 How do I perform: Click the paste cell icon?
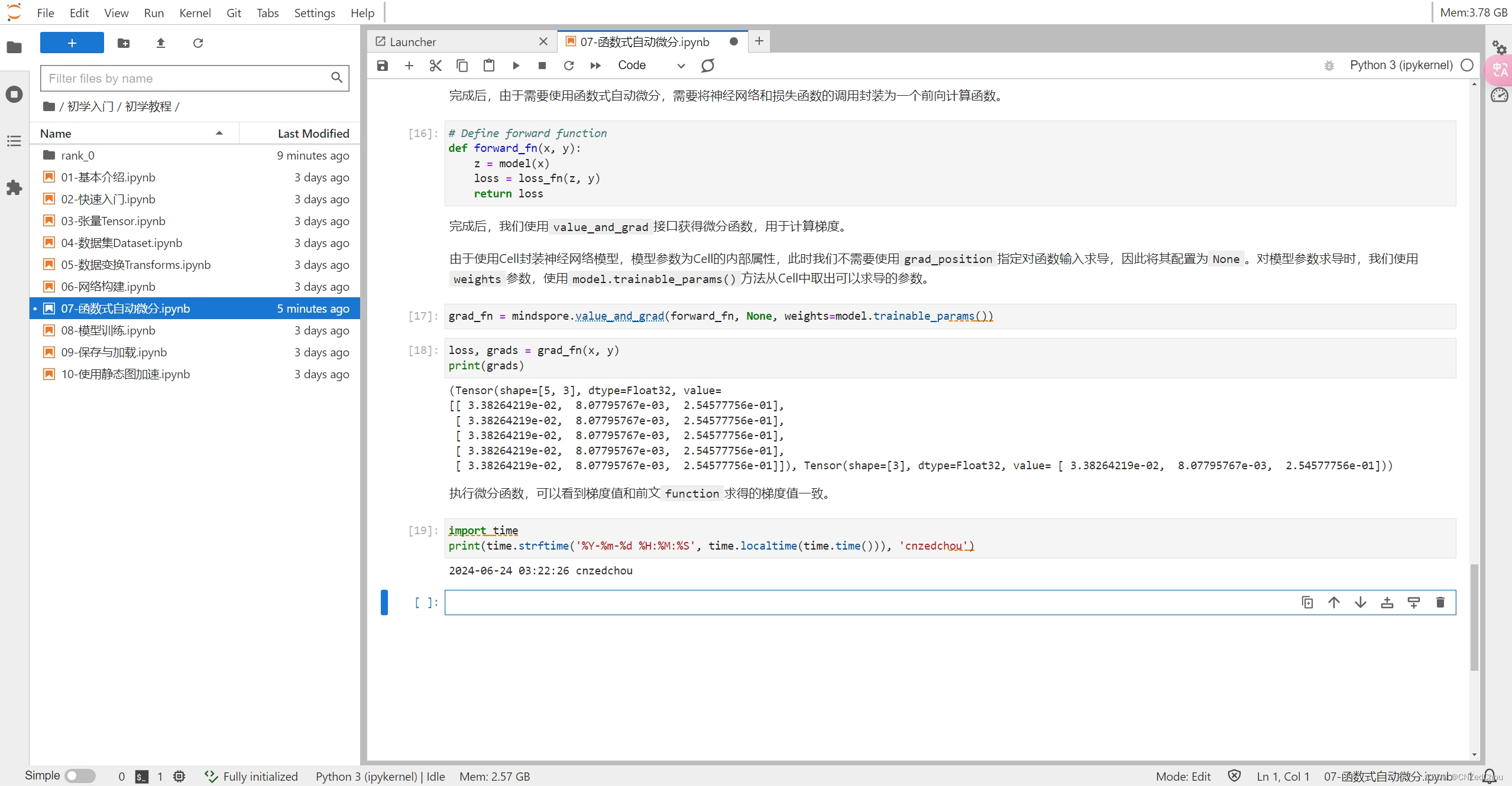point(489,65)
